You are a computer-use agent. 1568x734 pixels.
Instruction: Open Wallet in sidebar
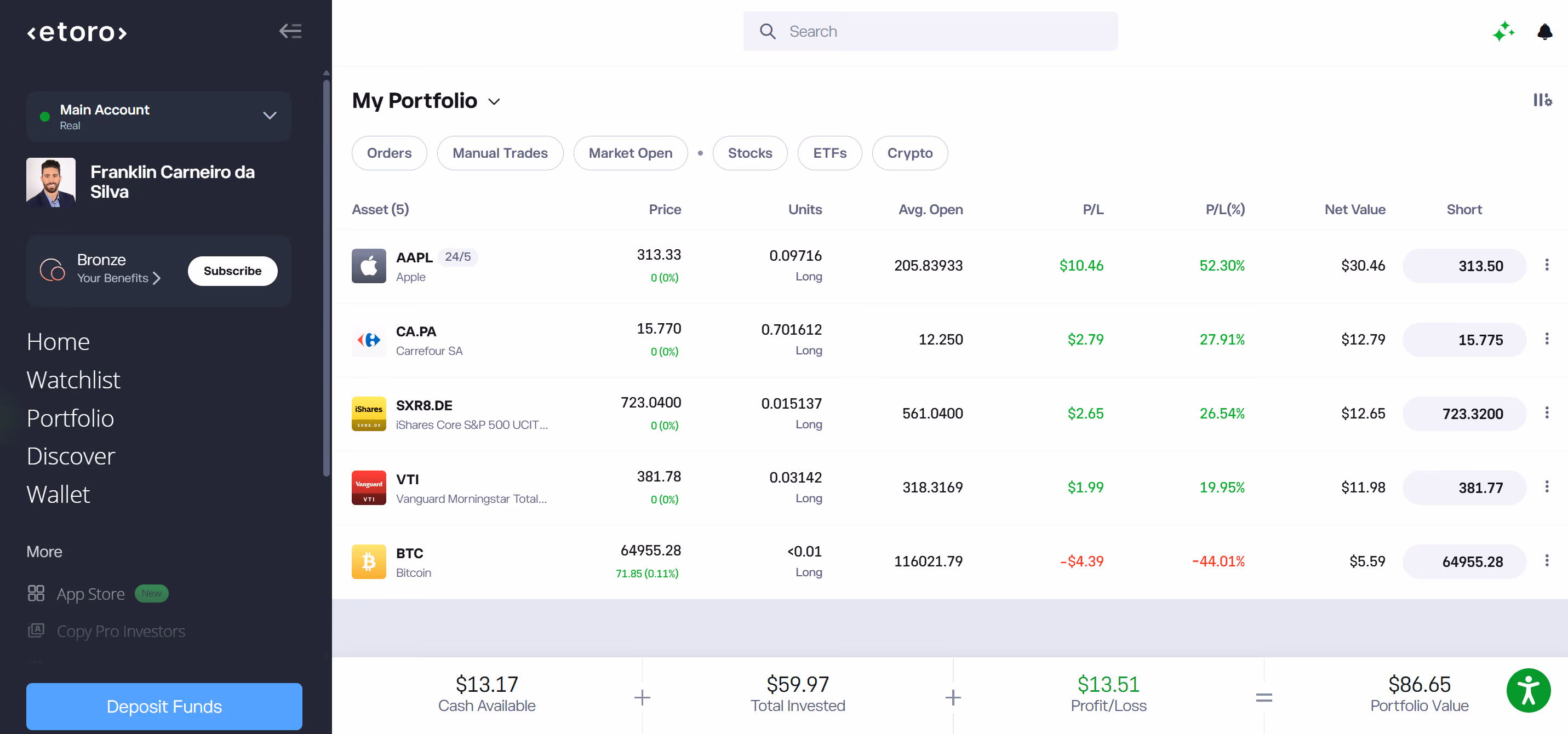coord(58,495)
